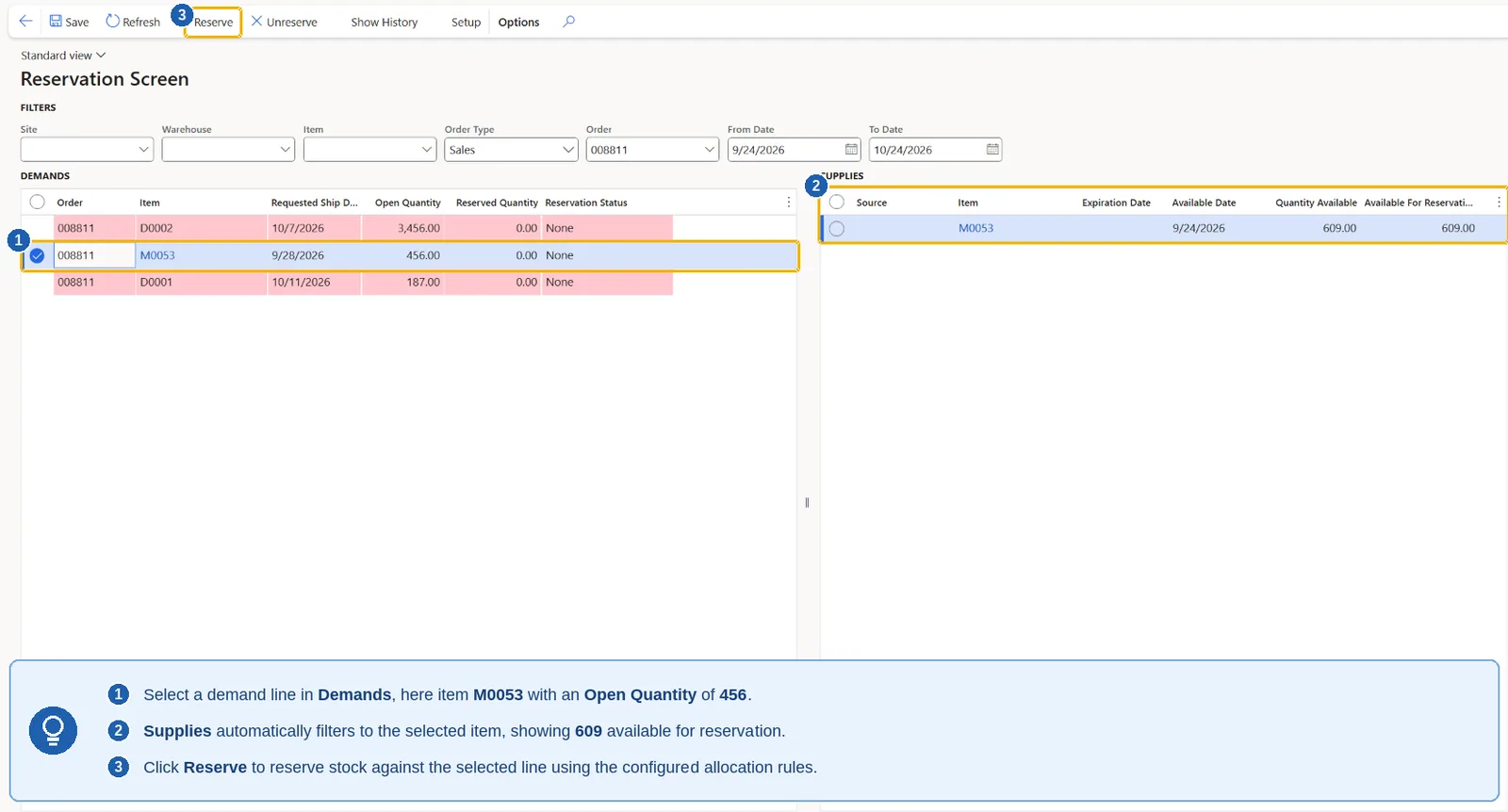Open the Order Type dropdown showing Sales
The height and width of the screenshot is (812, 1508).
click(568, 150)
